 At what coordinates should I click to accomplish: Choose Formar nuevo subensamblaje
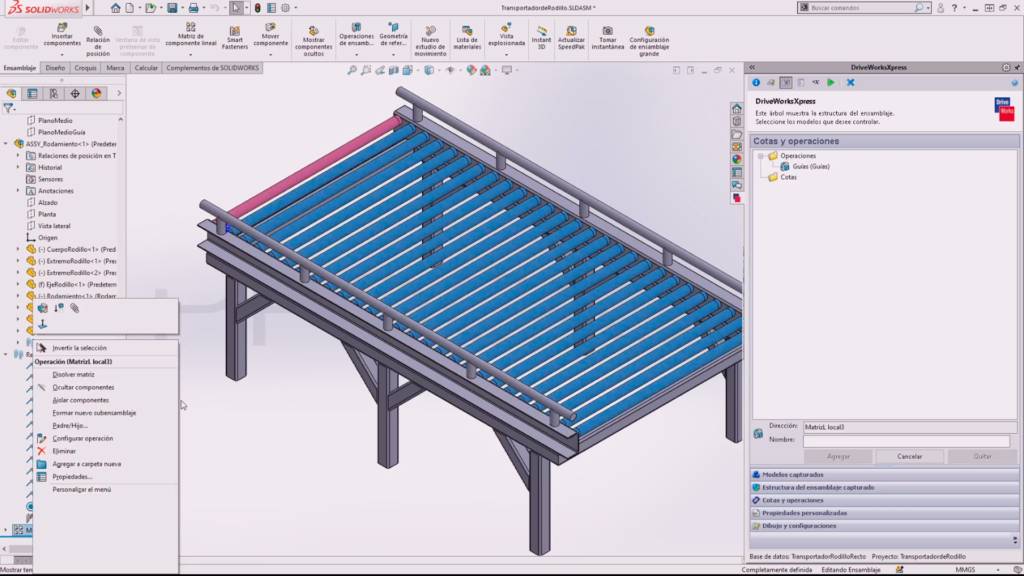[105, 413]
